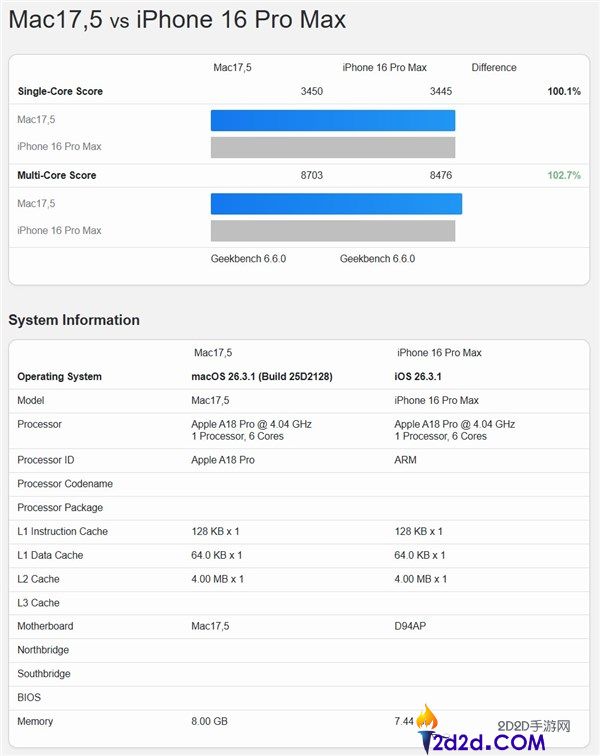The height and width of the screenshot is (756, 600).
Task: Select the 'Multi-Core Score' row label
Action: tap(56, 175)
